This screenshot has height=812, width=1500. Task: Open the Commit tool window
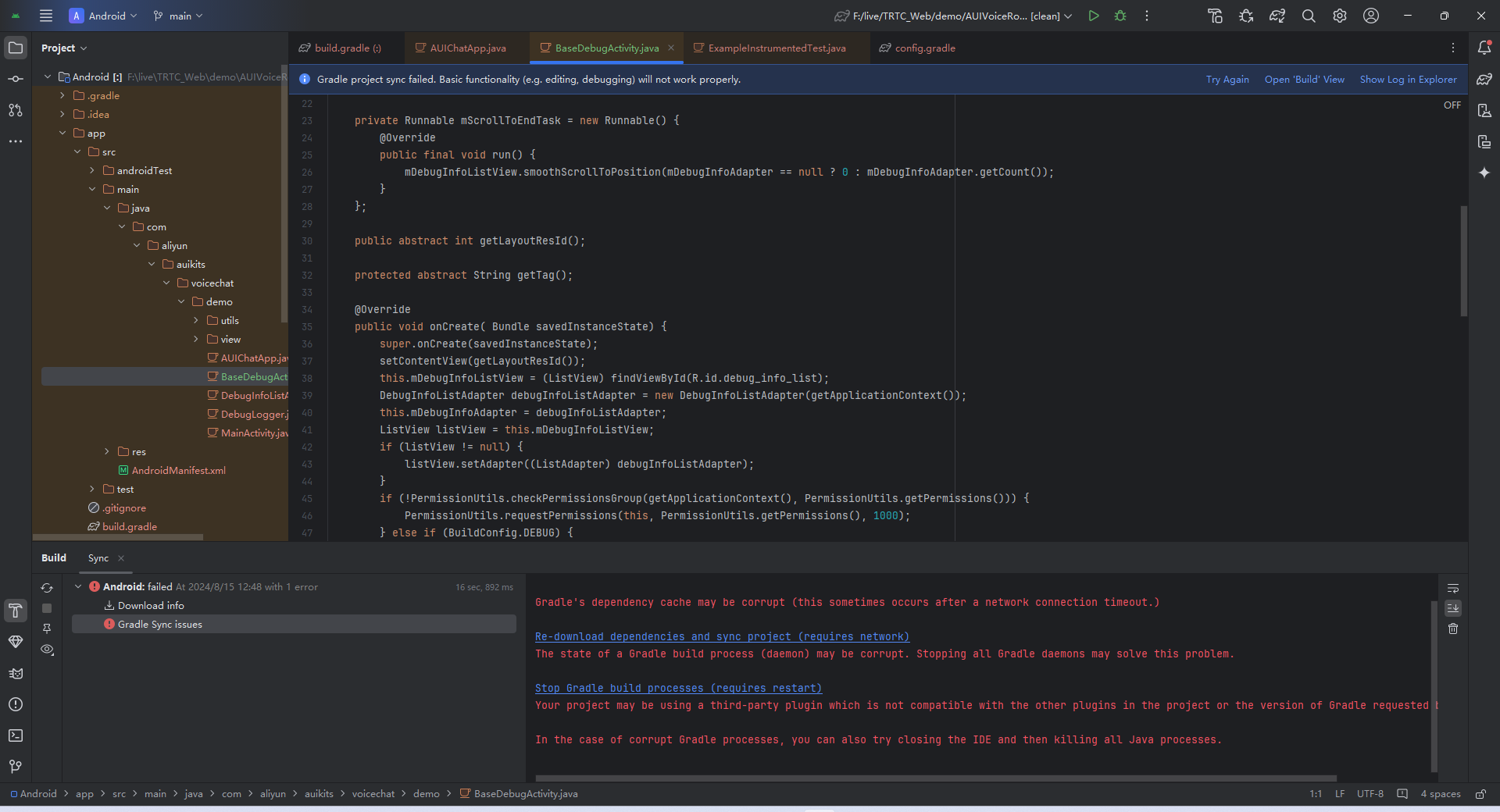point(16,79)
